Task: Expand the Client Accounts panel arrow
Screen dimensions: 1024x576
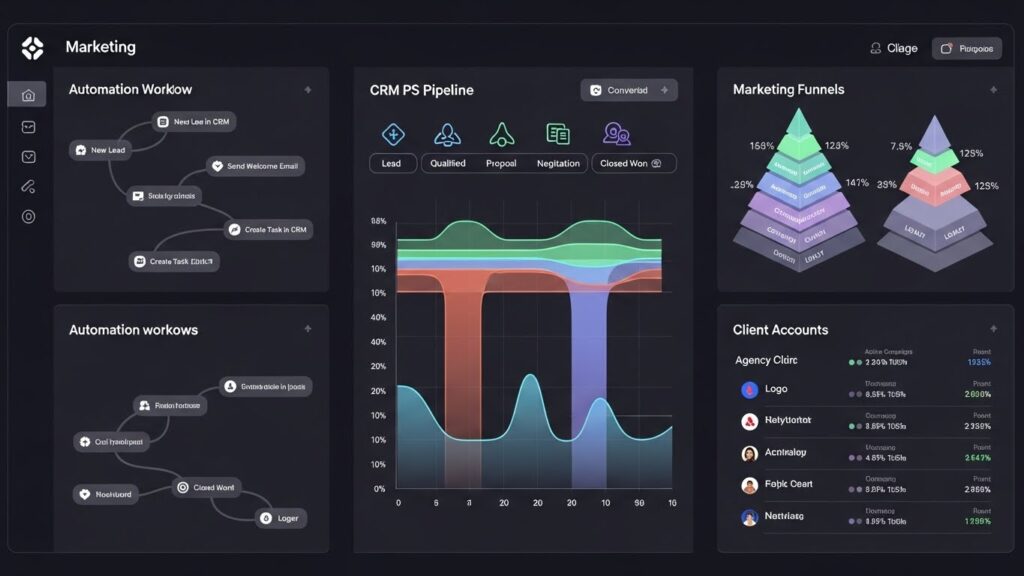Action: pyautogui.click(x=995, y=328)
